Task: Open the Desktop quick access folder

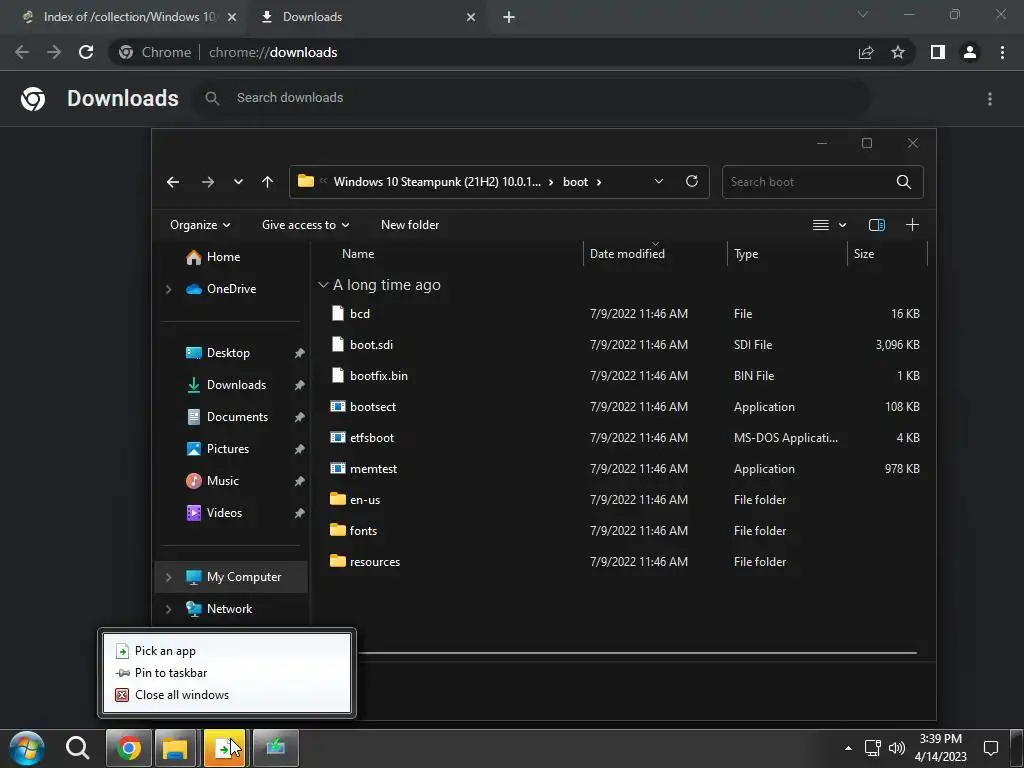Action: coord(228,353)
